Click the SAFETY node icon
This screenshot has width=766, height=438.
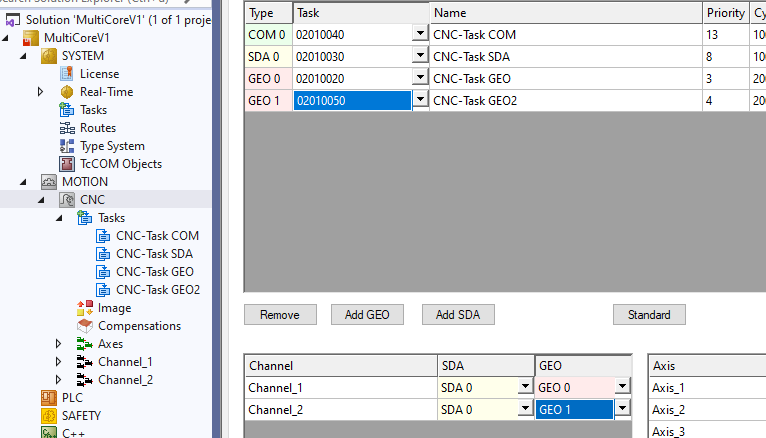click(x=49, y=416)
